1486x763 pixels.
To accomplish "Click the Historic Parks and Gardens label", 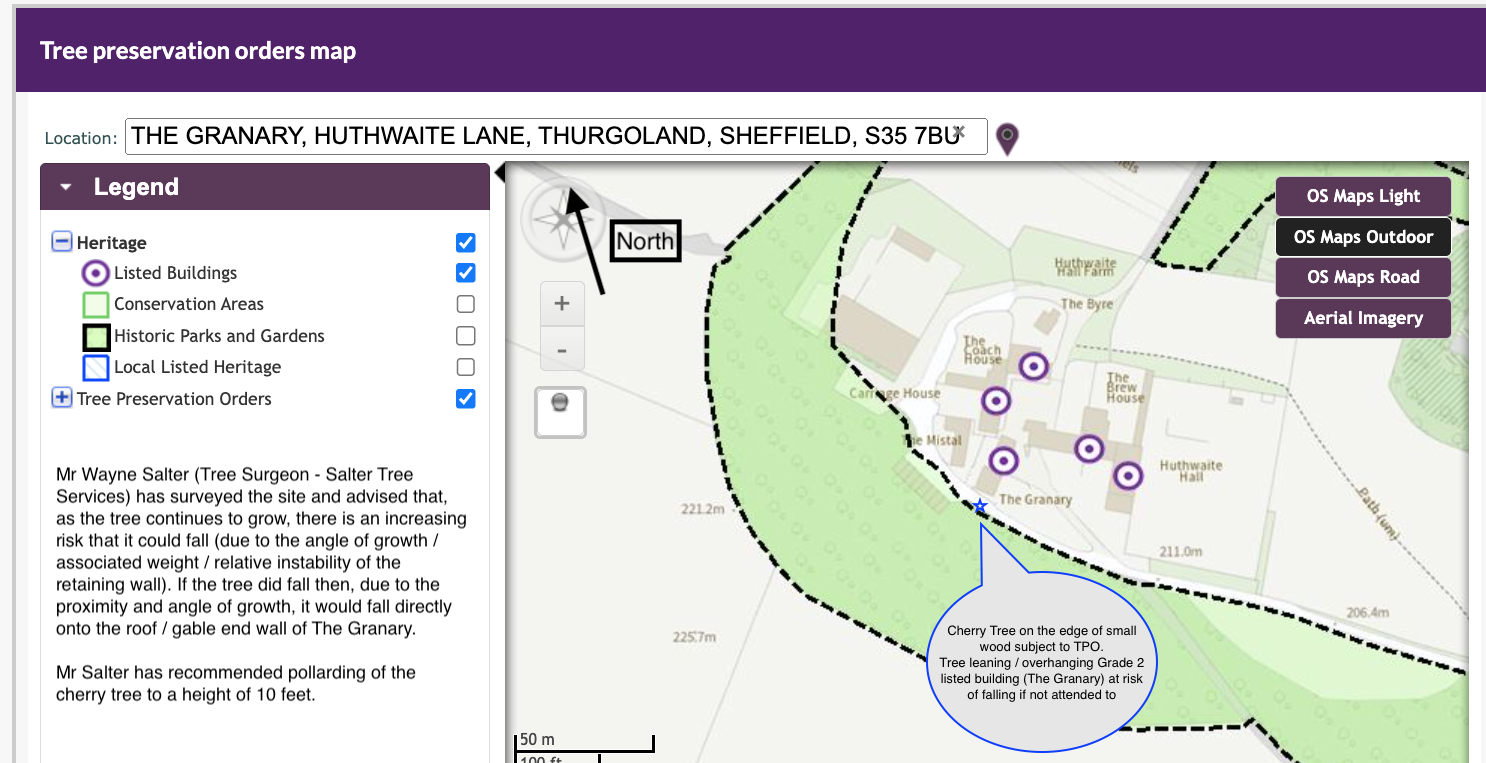I will click(x=220, y=336).
